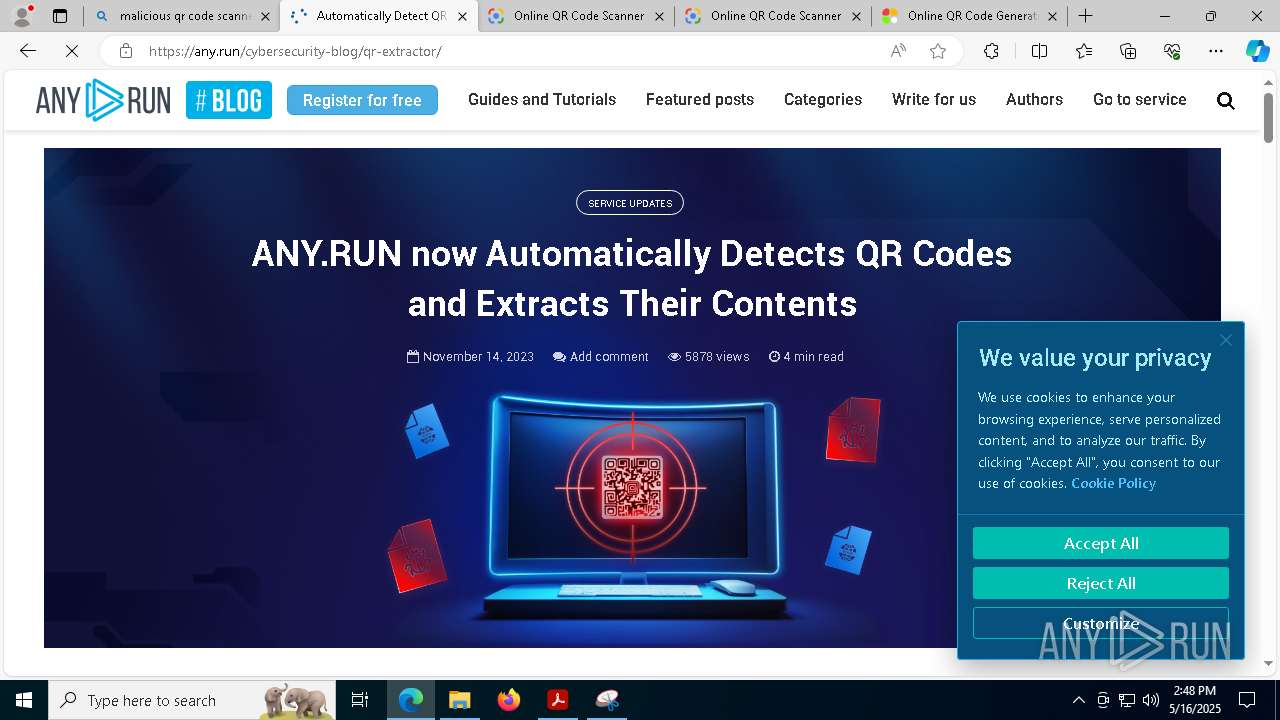Reject All cookies
1280x720 pixels.
[1101, 583]
